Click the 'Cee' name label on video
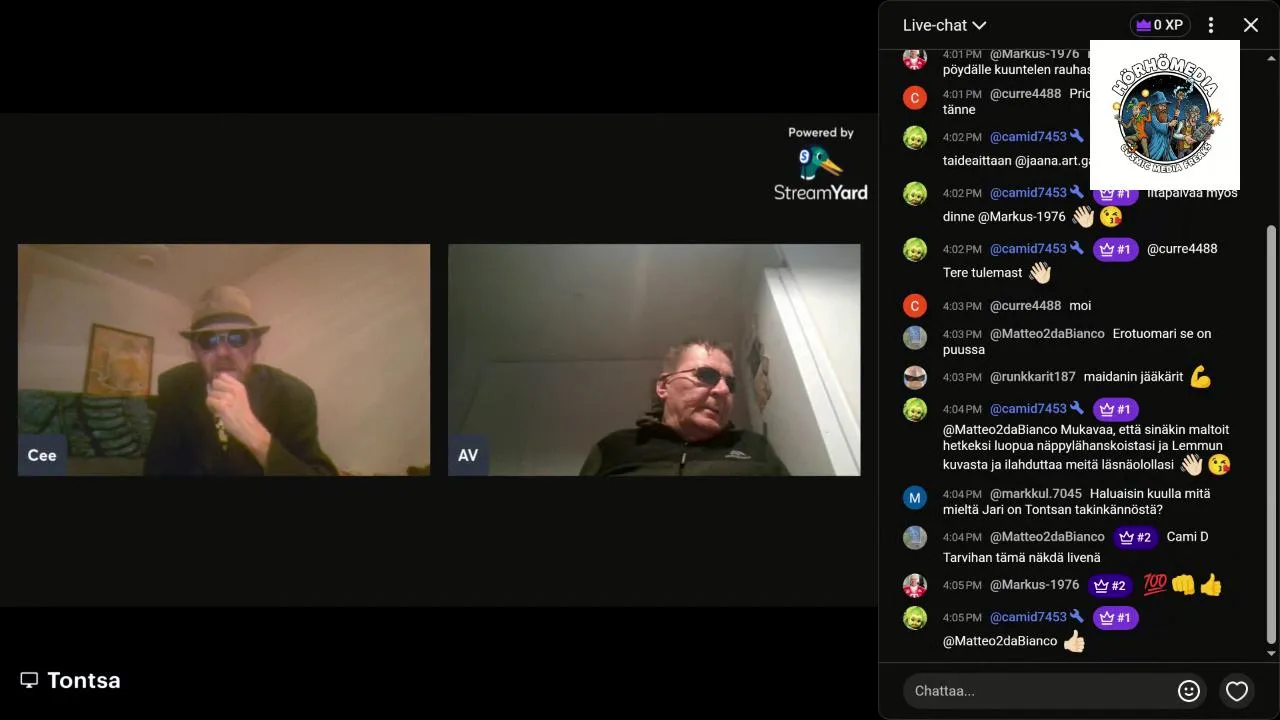Viewport: 1280px width, 720px height. coord(42,456)
